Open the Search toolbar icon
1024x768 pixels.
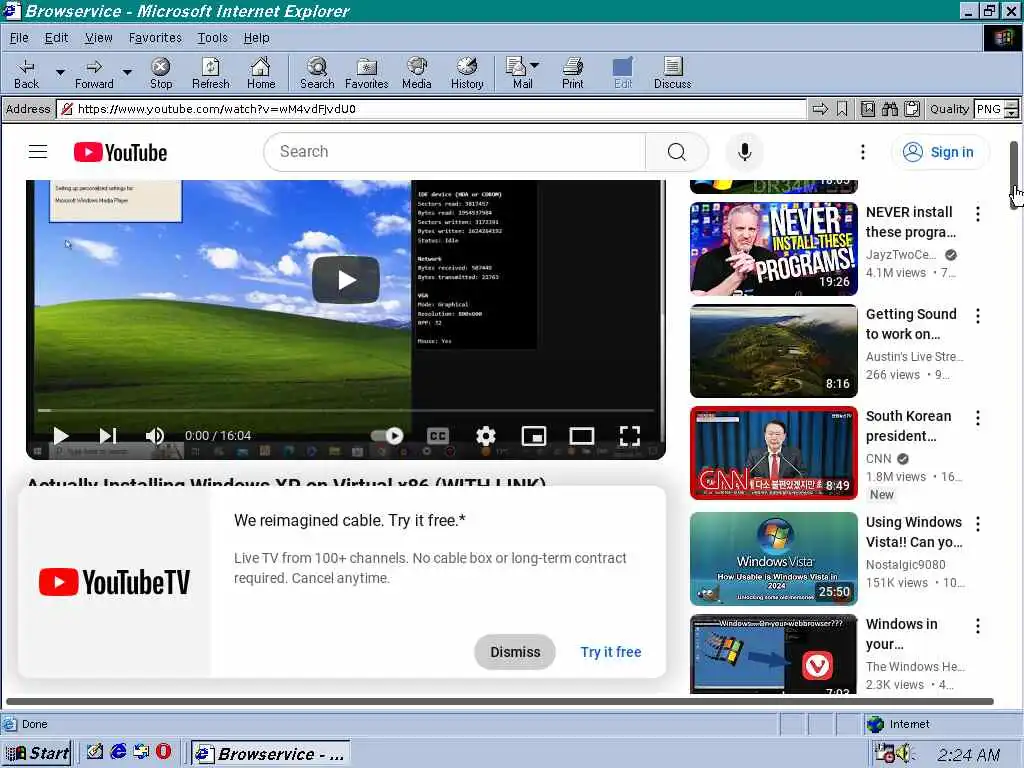(x=317, y=73)
